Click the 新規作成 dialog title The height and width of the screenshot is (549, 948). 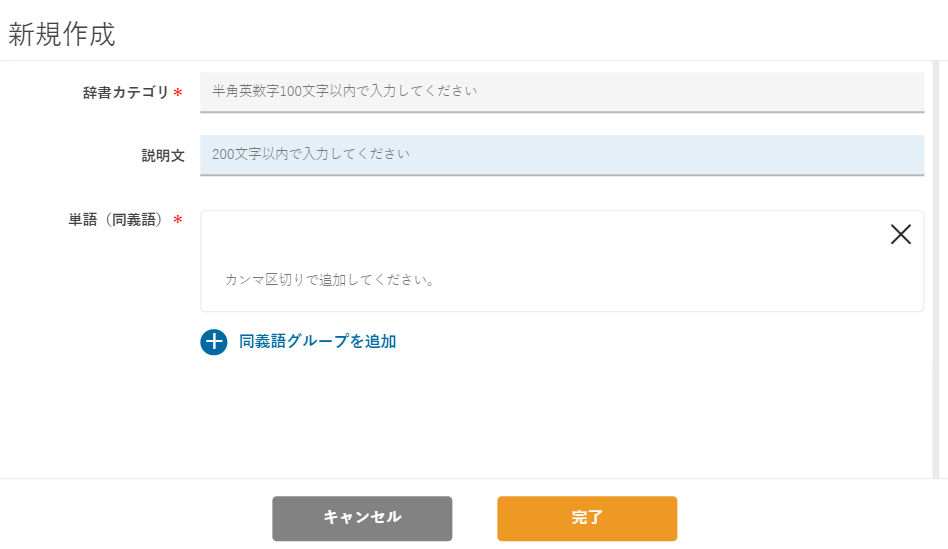point(62,34)
